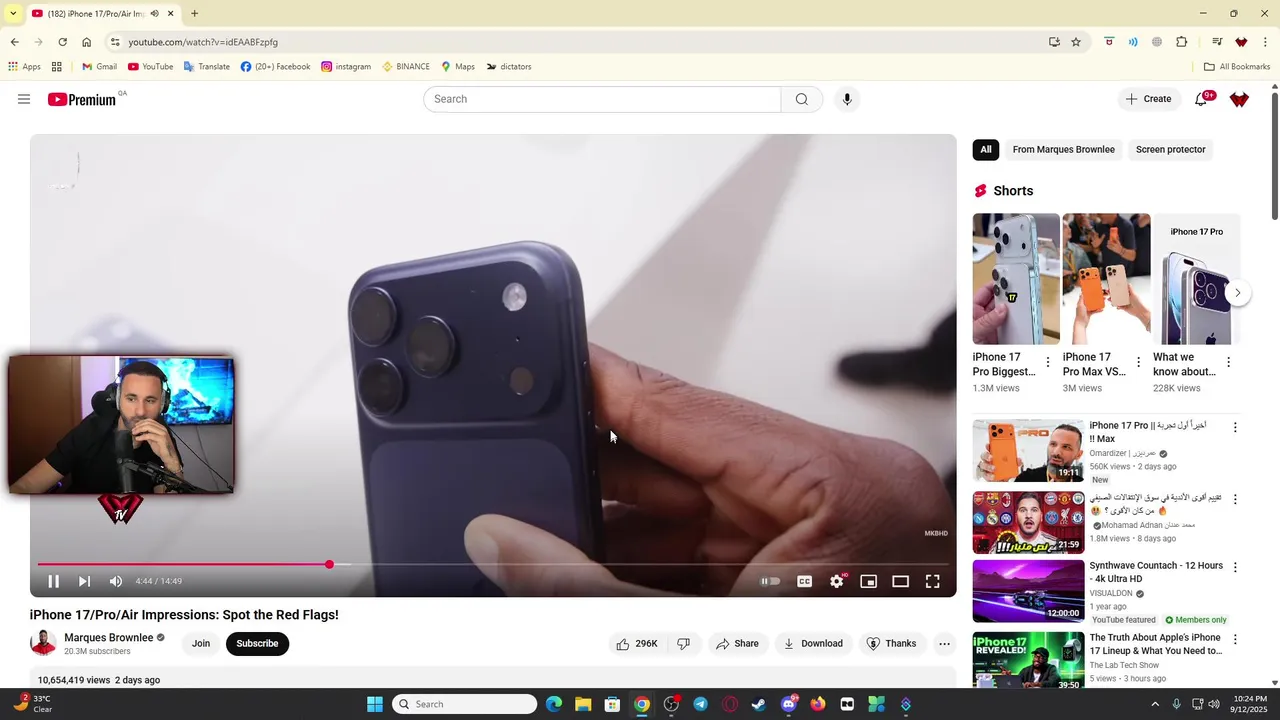Screen dimensions: 1280x720
Task: Open All Bookmarks folder
Action: click(x=1237, y=67)
